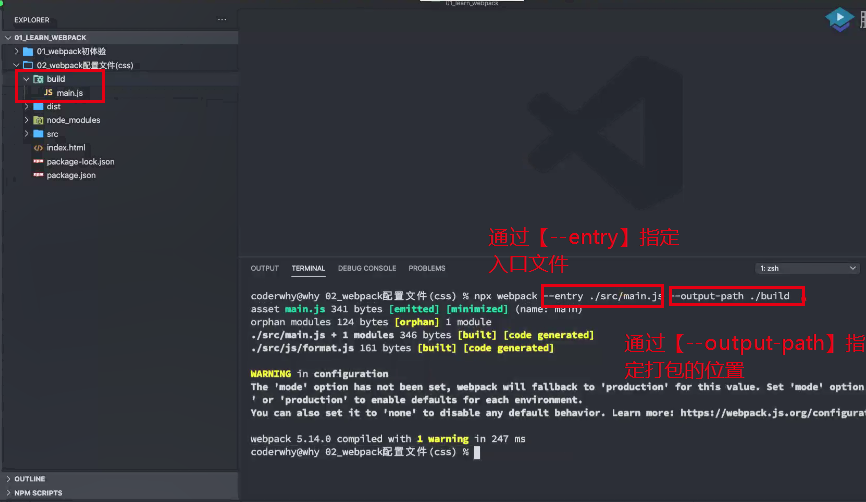
Task: Select the dist folder name
Action: (54, 106)
